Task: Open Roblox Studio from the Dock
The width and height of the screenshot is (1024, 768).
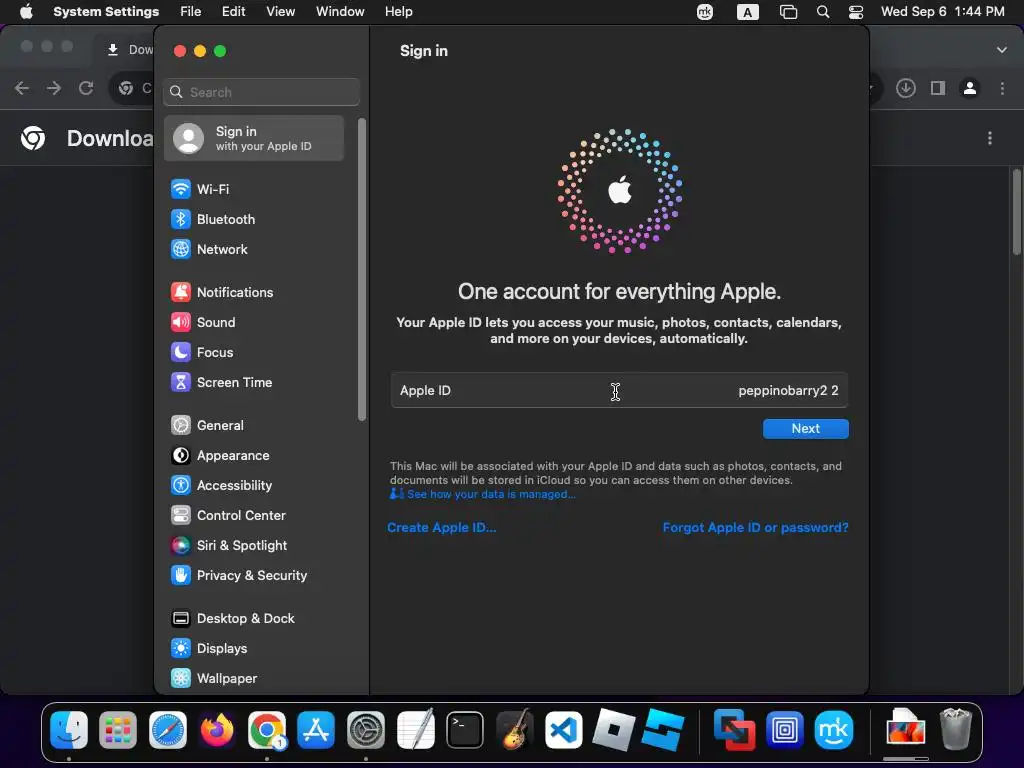Action: [x=663, y=730]
